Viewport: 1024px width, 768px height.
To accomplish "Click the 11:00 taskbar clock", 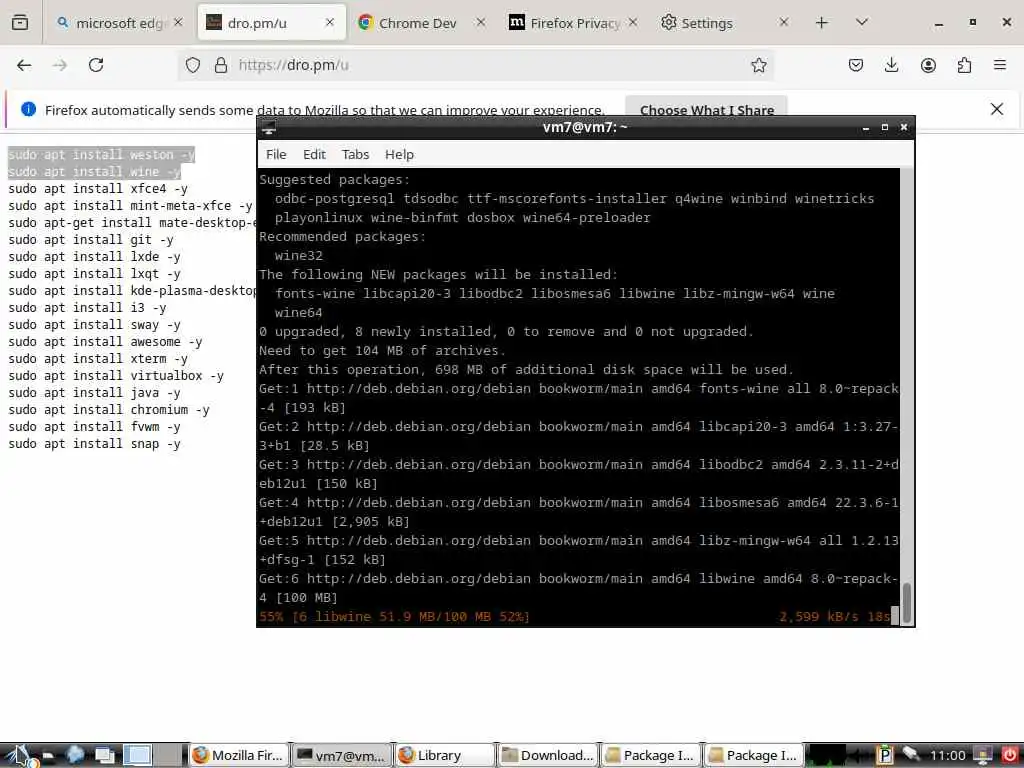I will tap(947, 756).
